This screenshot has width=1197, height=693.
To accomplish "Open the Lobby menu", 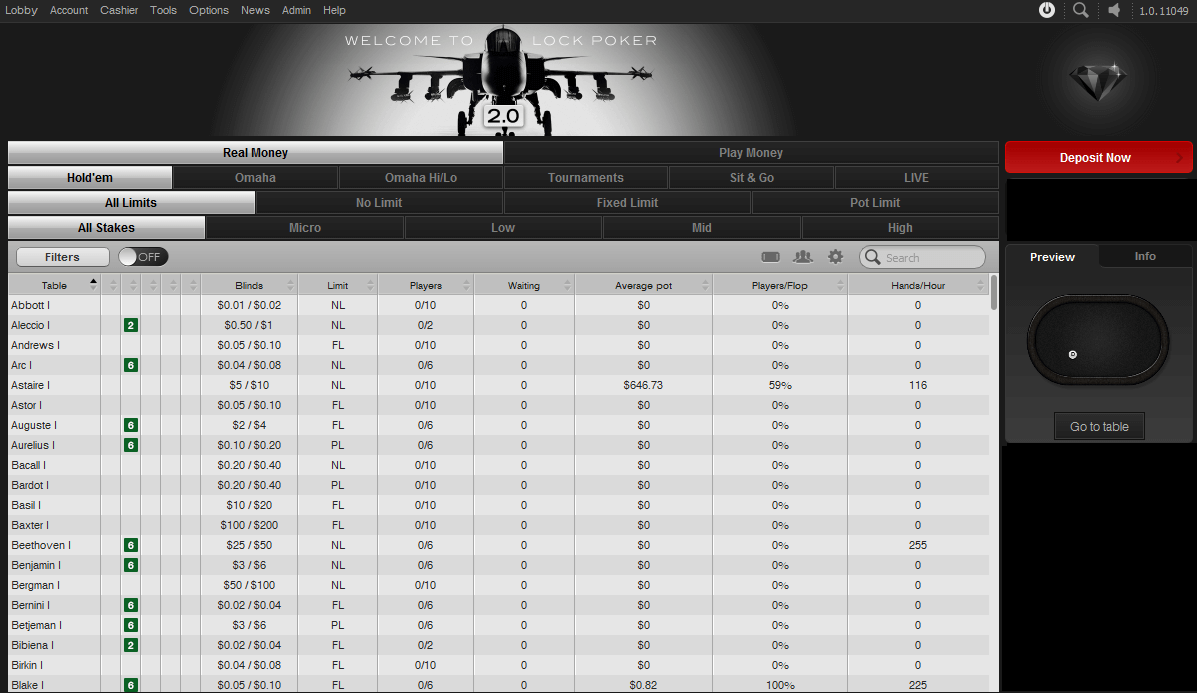I will tap(21, 10).
